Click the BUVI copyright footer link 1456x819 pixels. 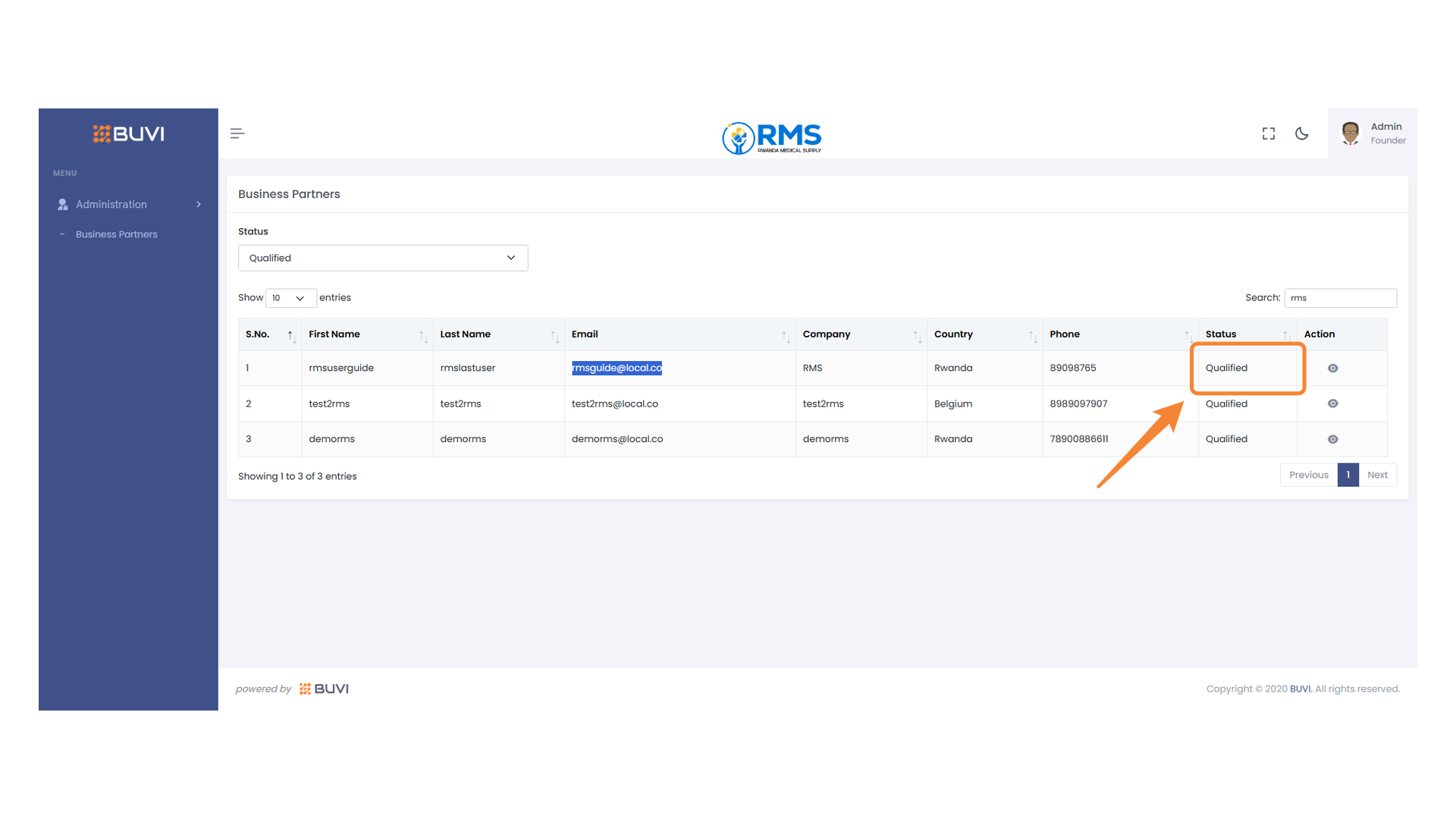(1300, 689)
